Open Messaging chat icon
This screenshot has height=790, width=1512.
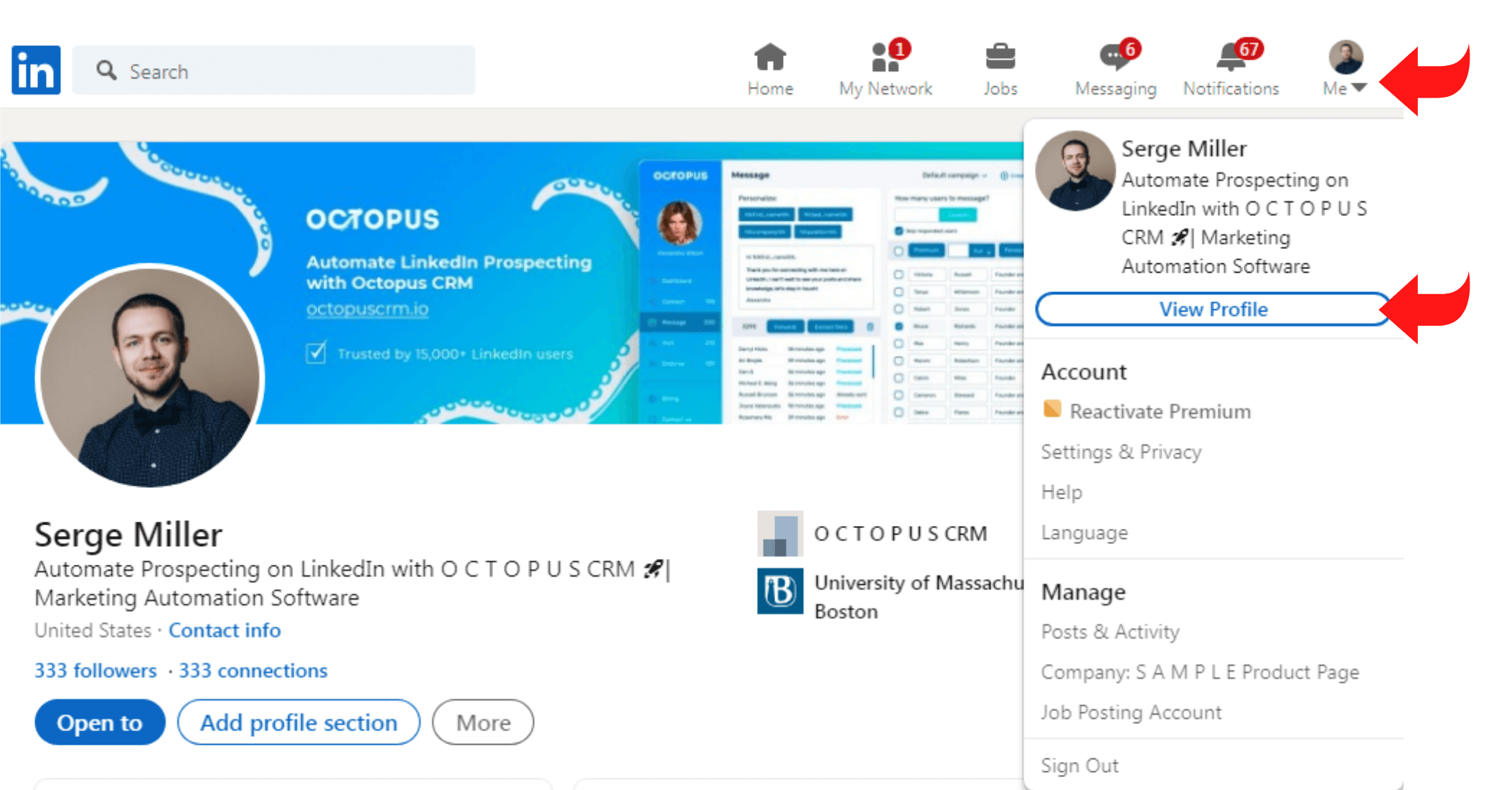click(x=1112, y=58)
